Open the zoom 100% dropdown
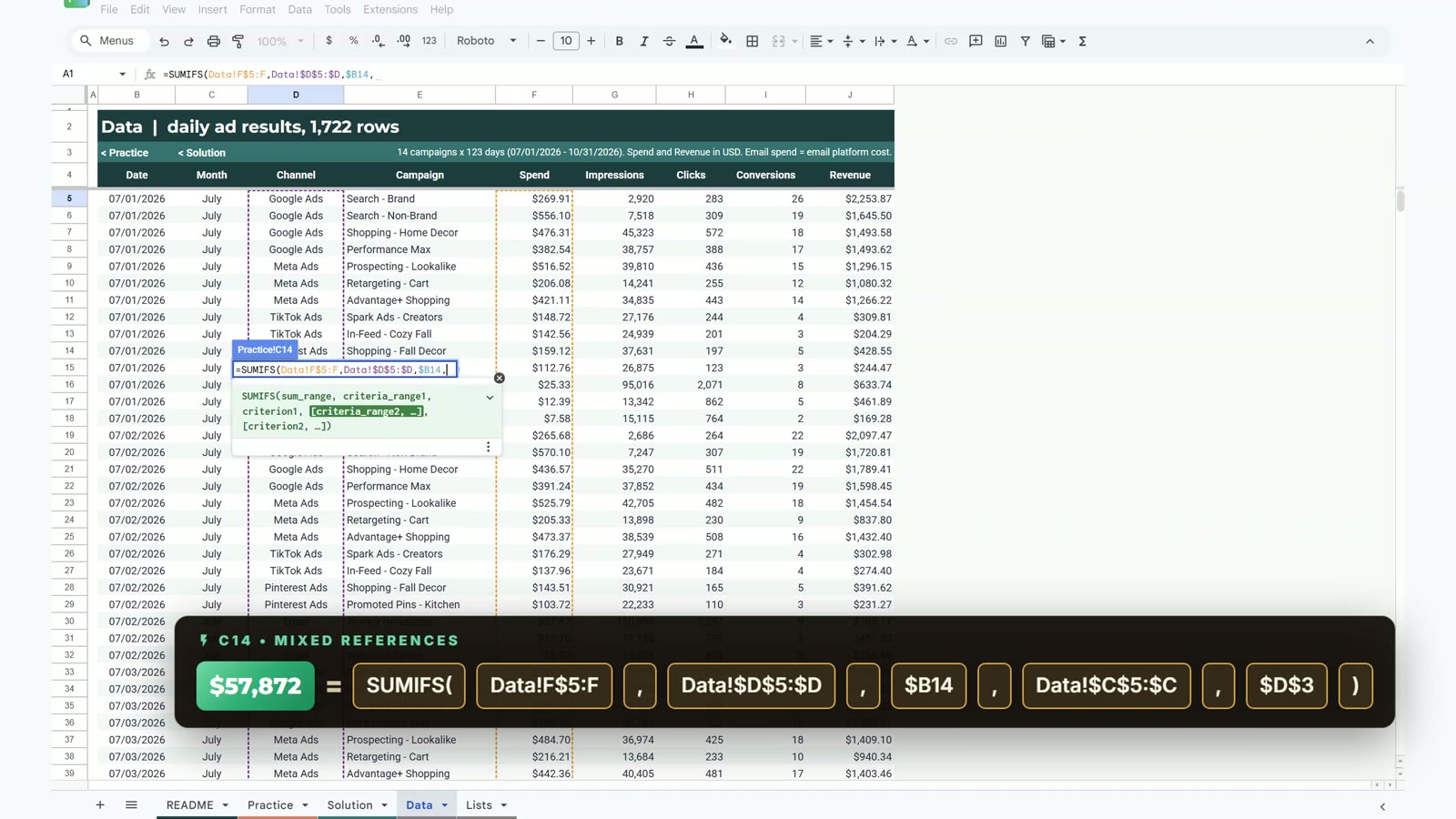This screenshot has height=819, width=1456. point(280,41)
